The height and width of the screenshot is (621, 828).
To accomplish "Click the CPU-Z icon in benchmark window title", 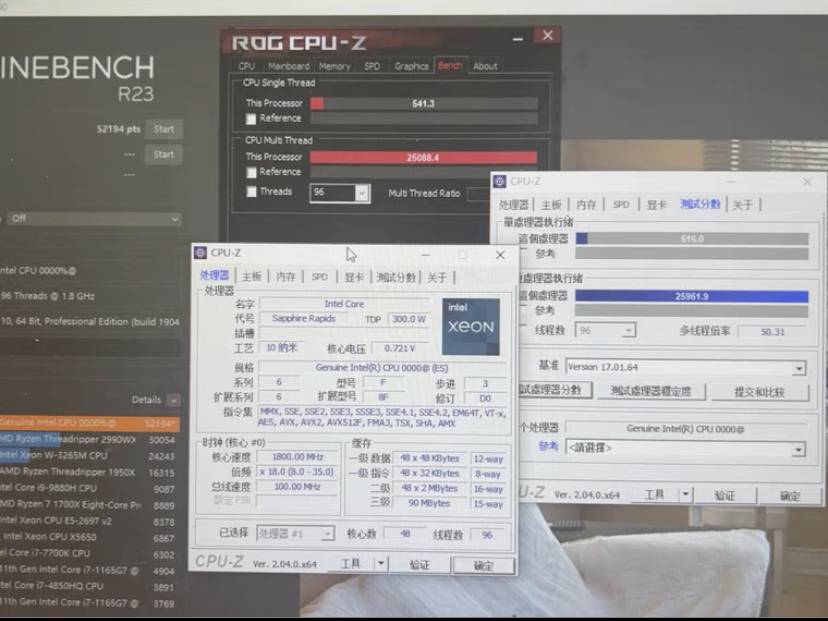I will (x=500, y=182).
